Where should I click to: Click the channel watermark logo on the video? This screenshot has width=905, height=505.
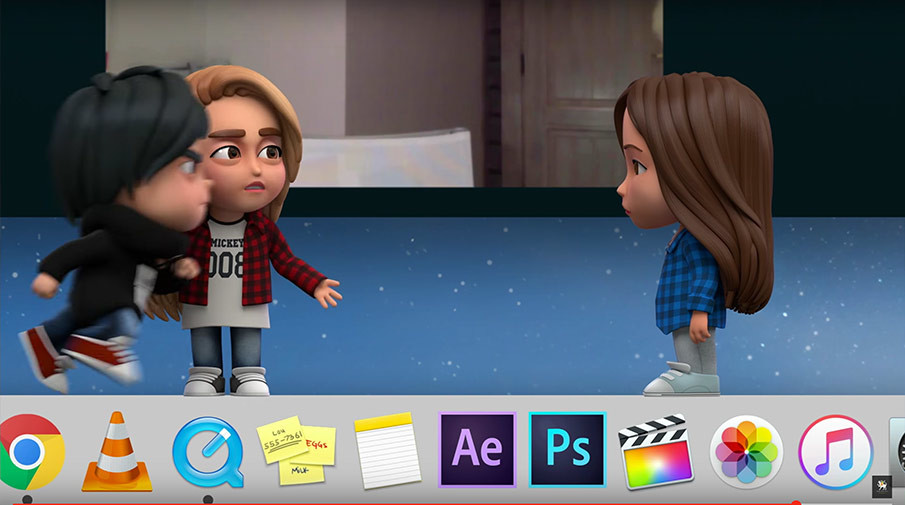(881, 485)
